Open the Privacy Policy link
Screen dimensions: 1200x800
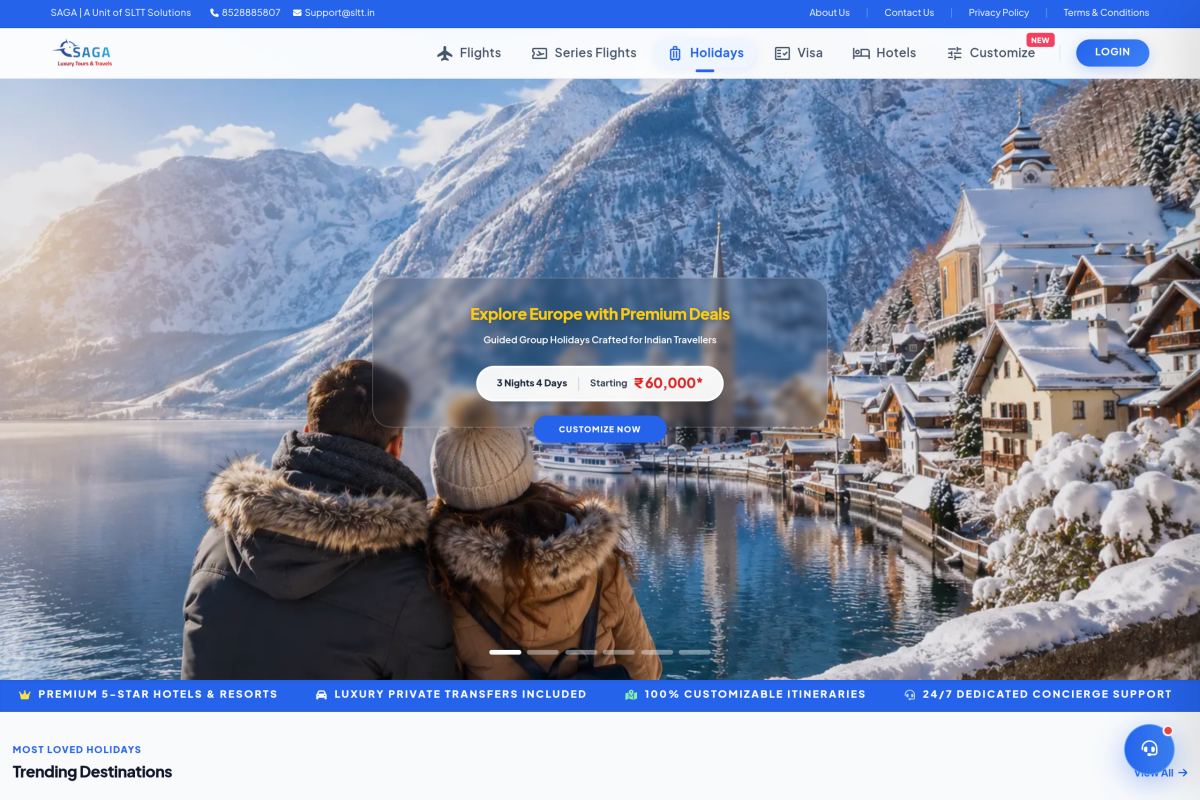pyautogui.click(x=998, y=13)
